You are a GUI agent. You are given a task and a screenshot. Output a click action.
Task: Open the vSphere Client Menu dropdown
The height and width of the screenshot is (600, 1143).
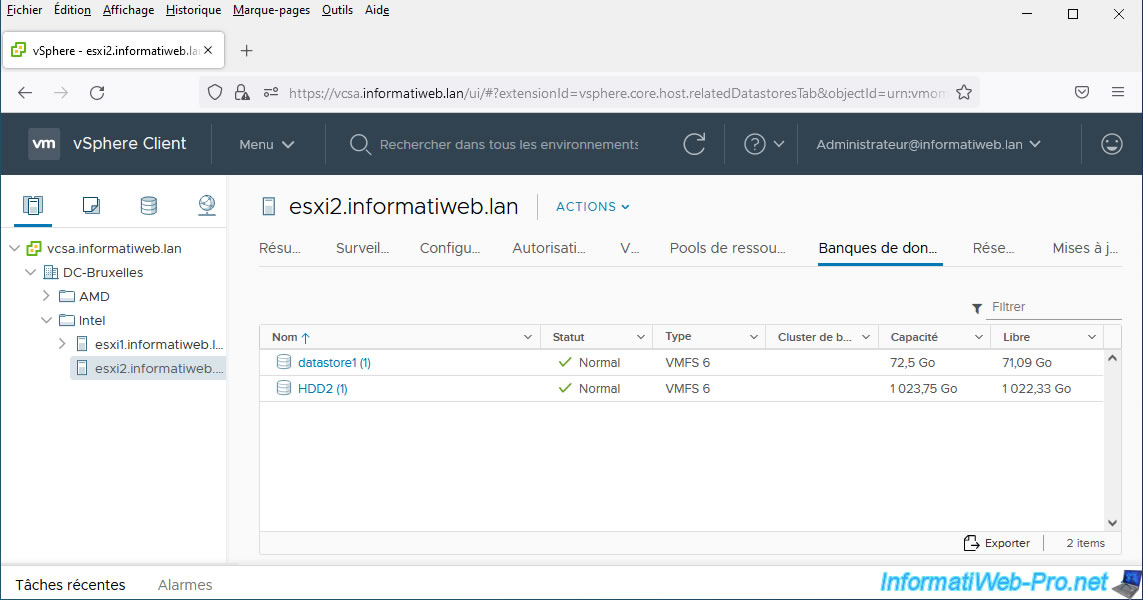click(266, 144)
